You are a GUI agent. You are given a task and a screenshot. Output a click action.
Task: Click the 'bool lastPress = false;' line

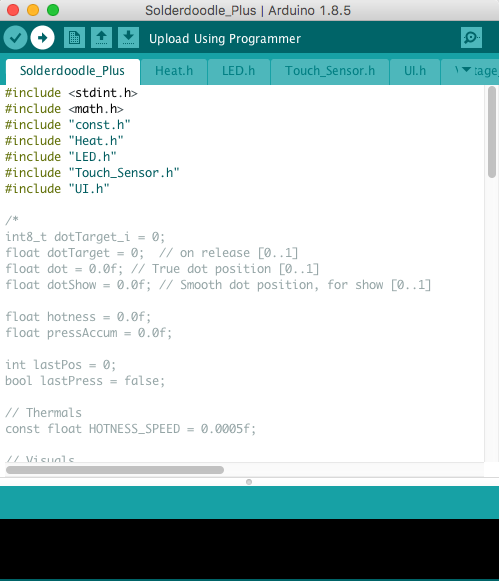pos(85,381)
